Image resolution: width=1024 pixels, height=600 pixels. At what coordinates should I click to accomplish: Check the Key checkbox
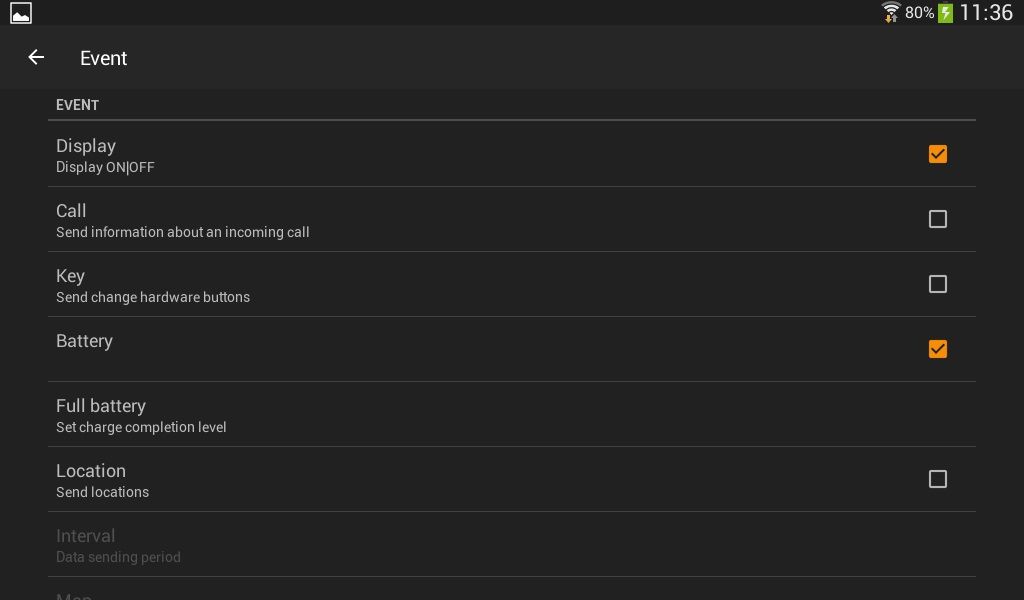[937, 284]
